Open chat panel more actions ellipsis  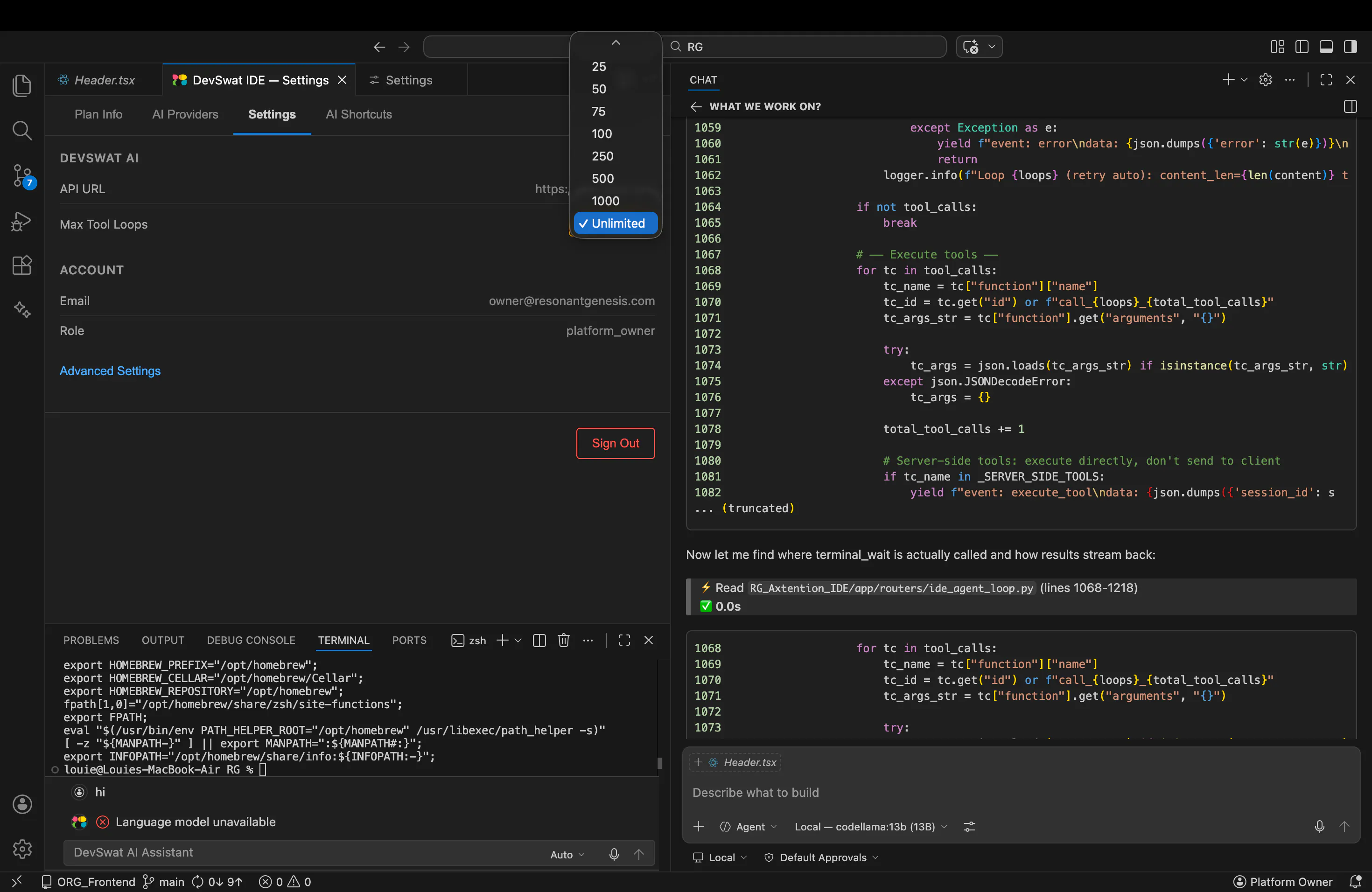click(x=1290, y=79)
